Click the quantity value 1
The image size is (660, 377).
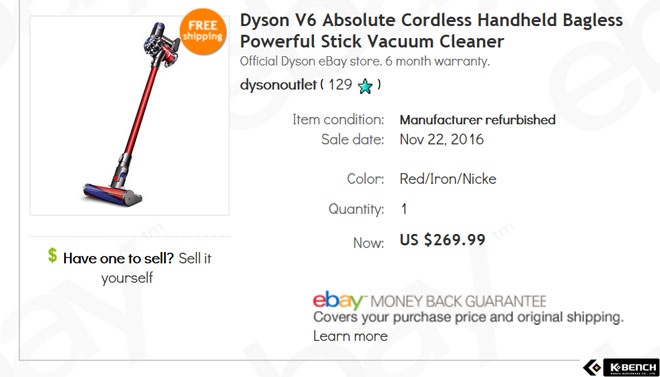click(404, 209)
